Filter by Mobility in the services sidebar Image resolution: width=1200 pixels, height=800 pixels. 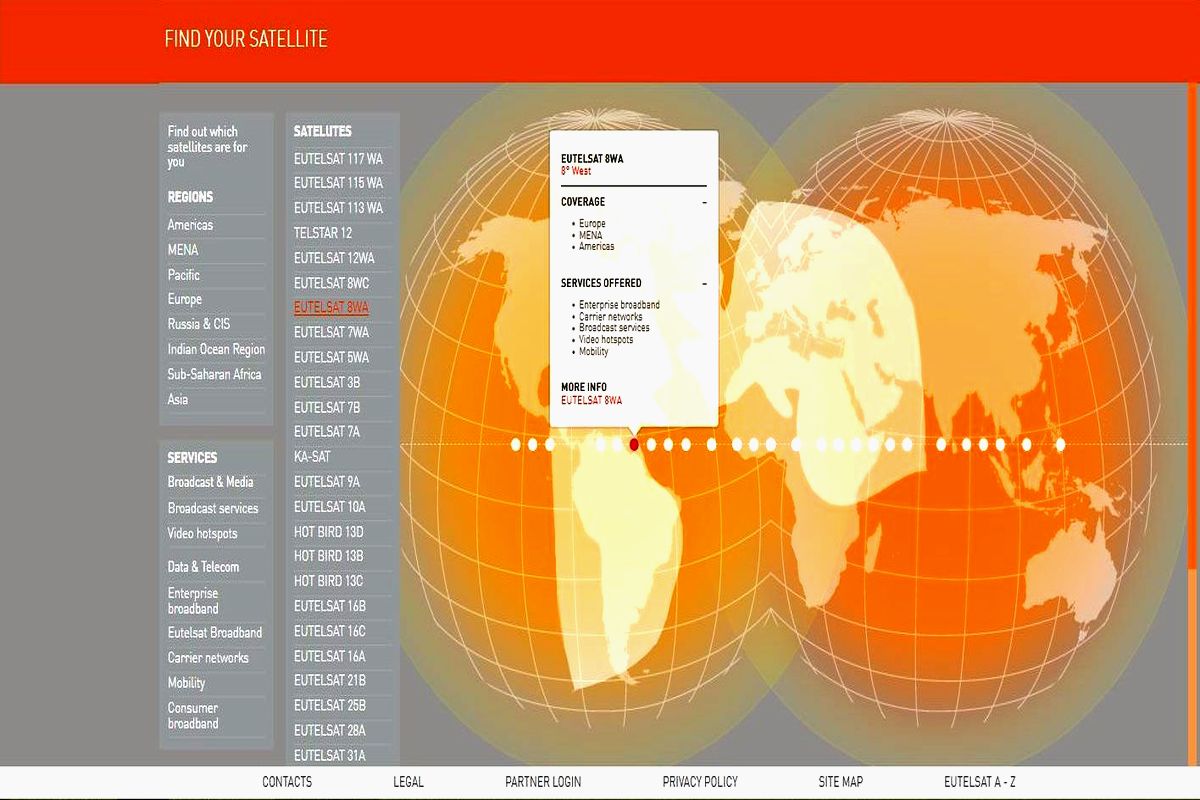[x=187, y=683]
